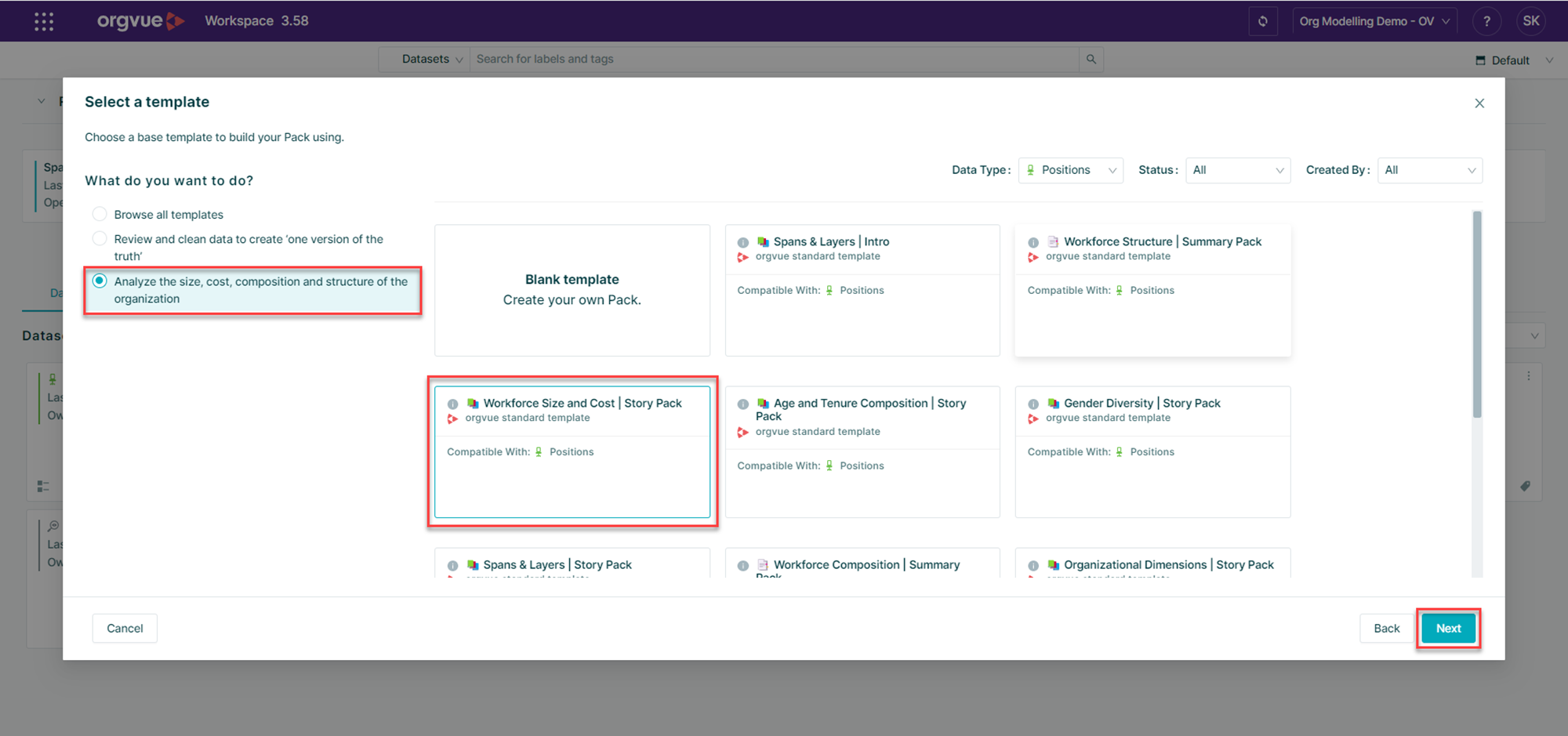Click the Workspace 3.58 title text
1568x736 pixels.
[256, 21]
